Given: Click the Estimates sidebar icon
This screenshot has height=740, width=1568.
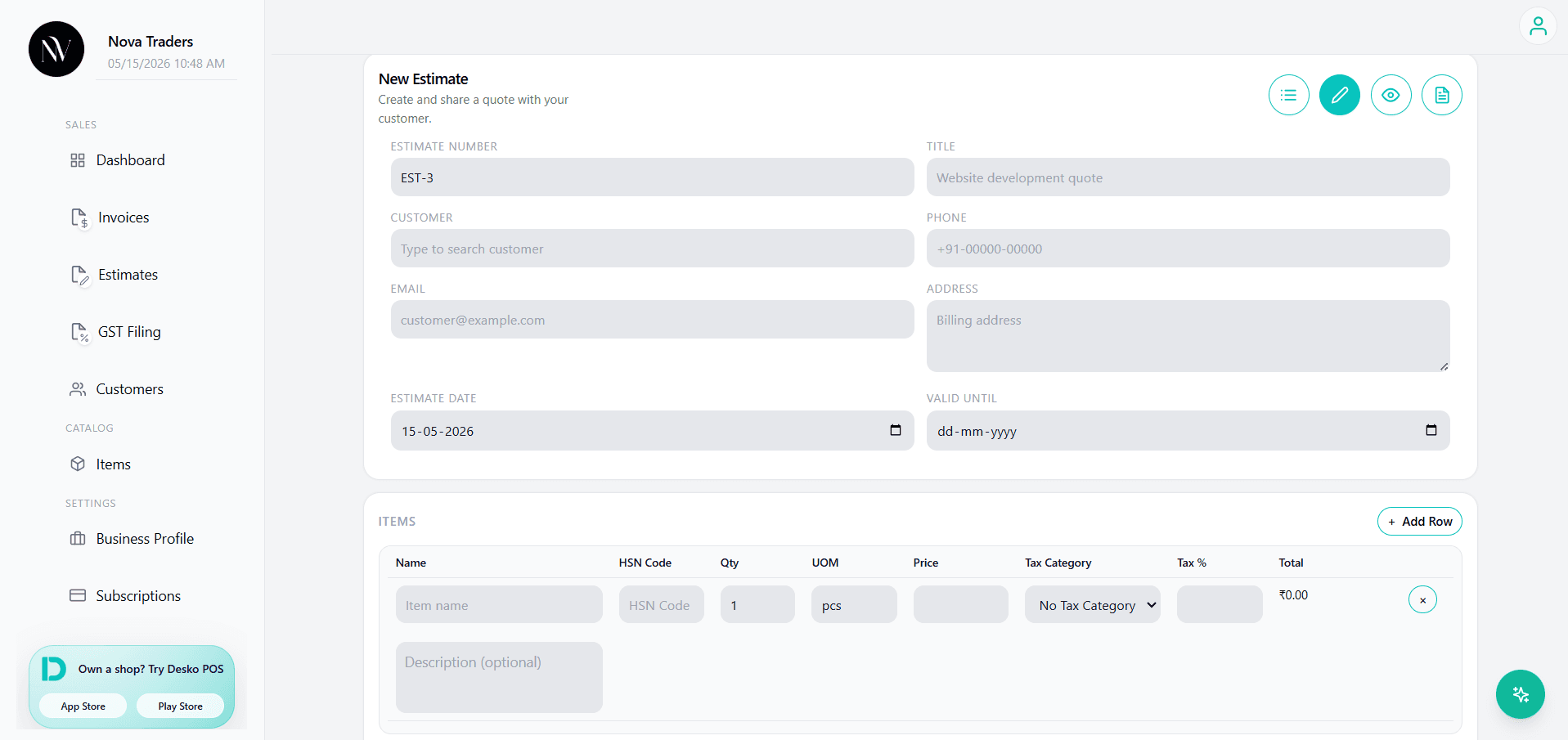Looking at the screenshot, I should pos(79,275).
